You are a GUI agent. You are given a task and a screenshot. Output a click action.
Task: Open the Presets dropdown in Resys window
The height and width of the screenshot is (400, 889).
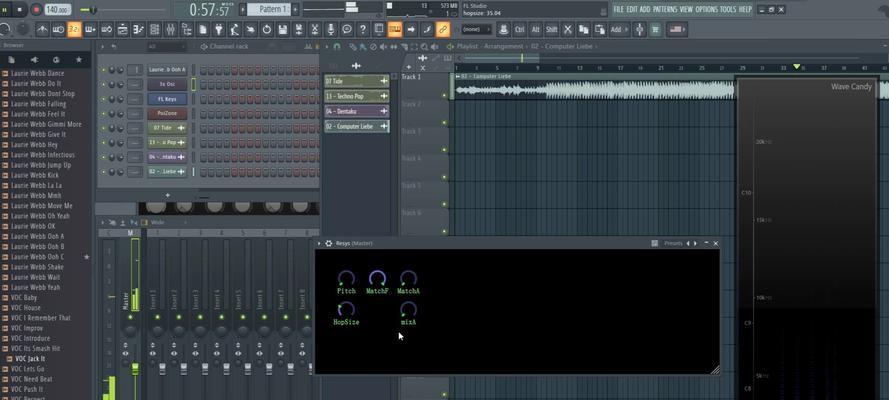[x=674, y=243]
